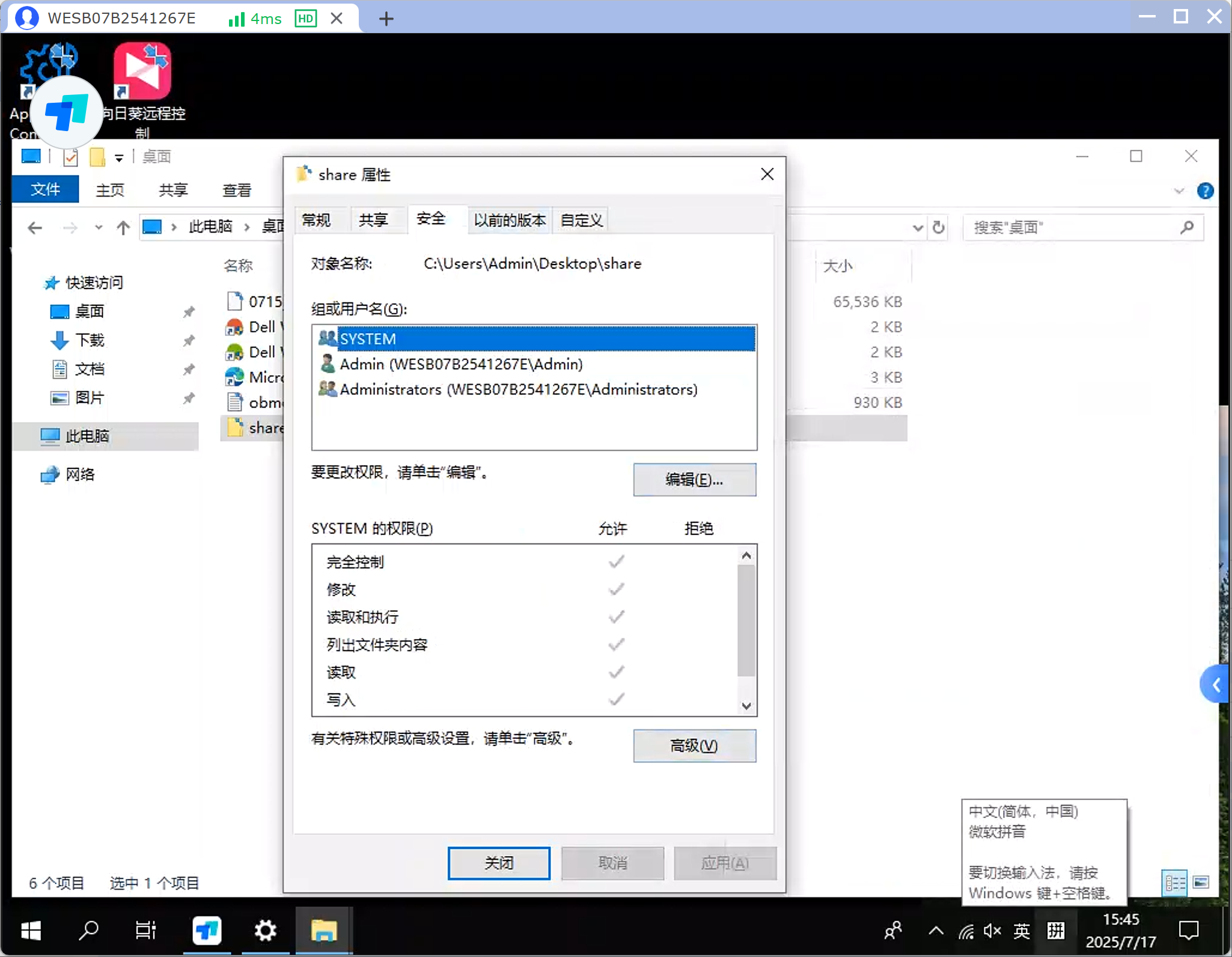Click the muted volume tray icon

click(992, 931)
